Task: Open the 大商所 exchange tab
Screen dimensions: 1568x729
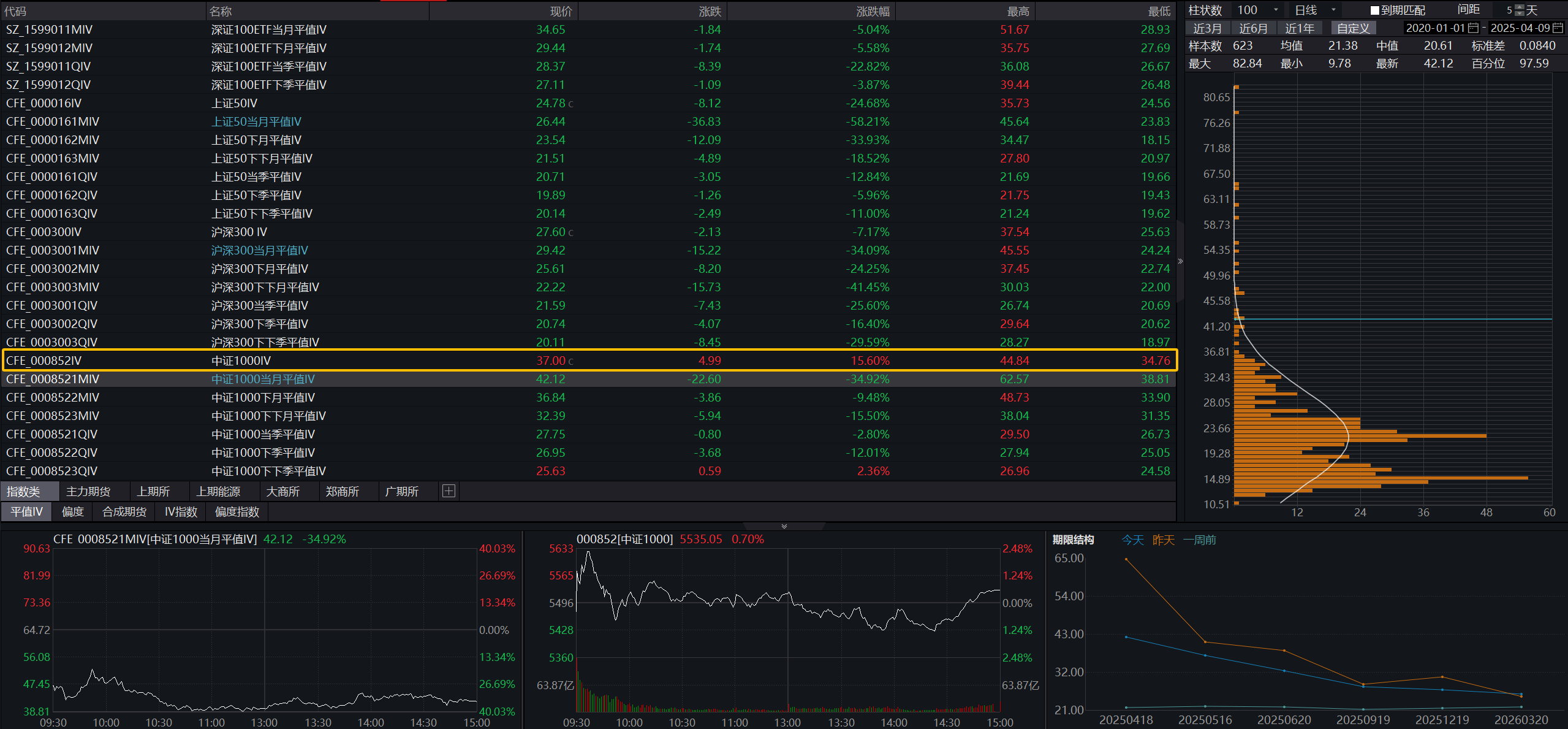Action: click(x=282, y=492)
